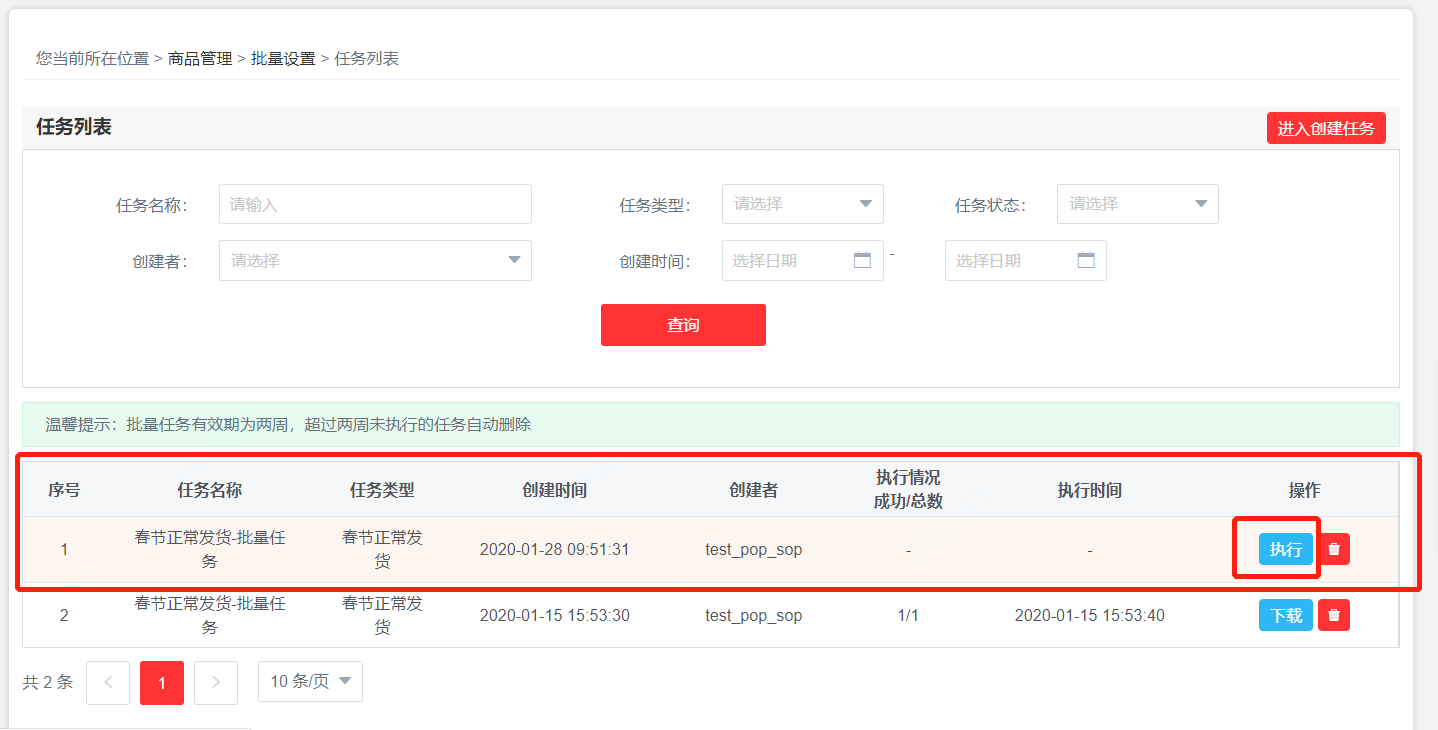Open the 创建者 select box
The width and height of the screenshot is (1438, 730).
375,260
